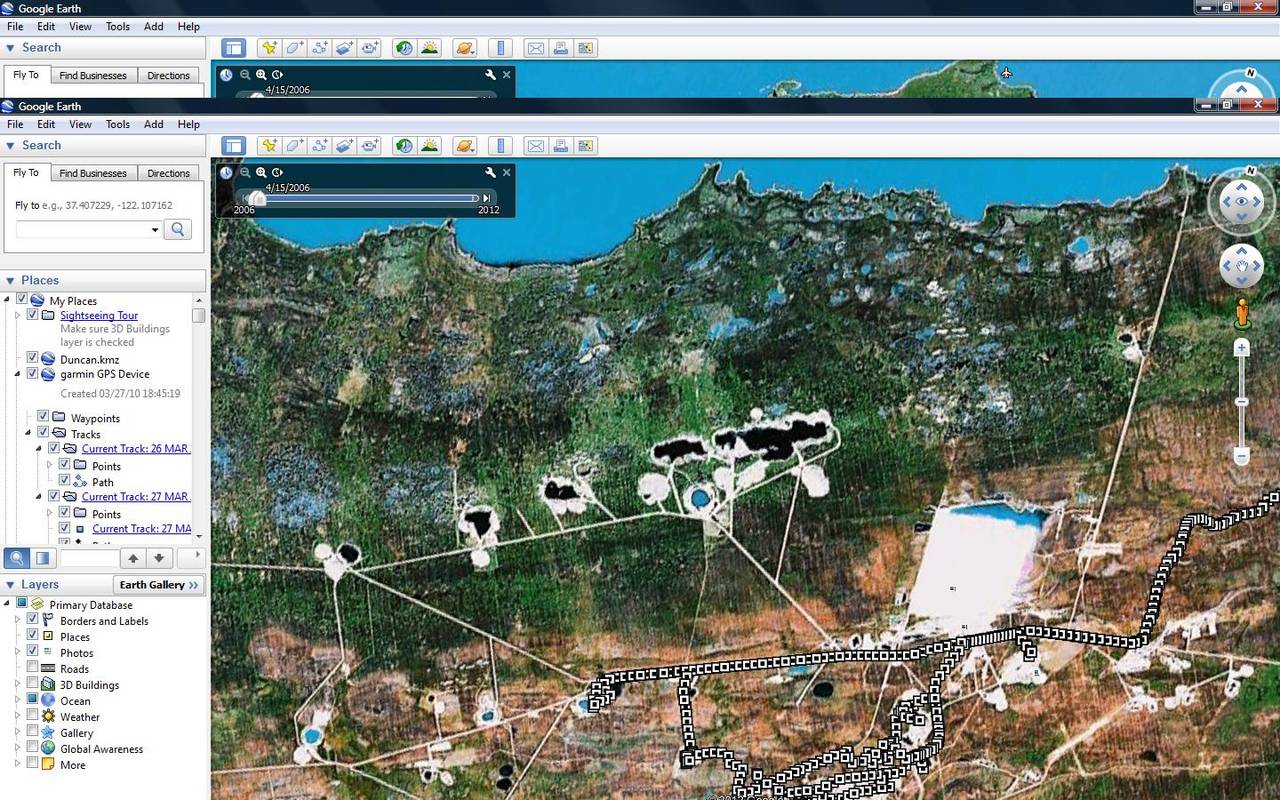Open the Earth Gallery button
The width and height of the screenshot is (1280, 800).
(159, 584)
